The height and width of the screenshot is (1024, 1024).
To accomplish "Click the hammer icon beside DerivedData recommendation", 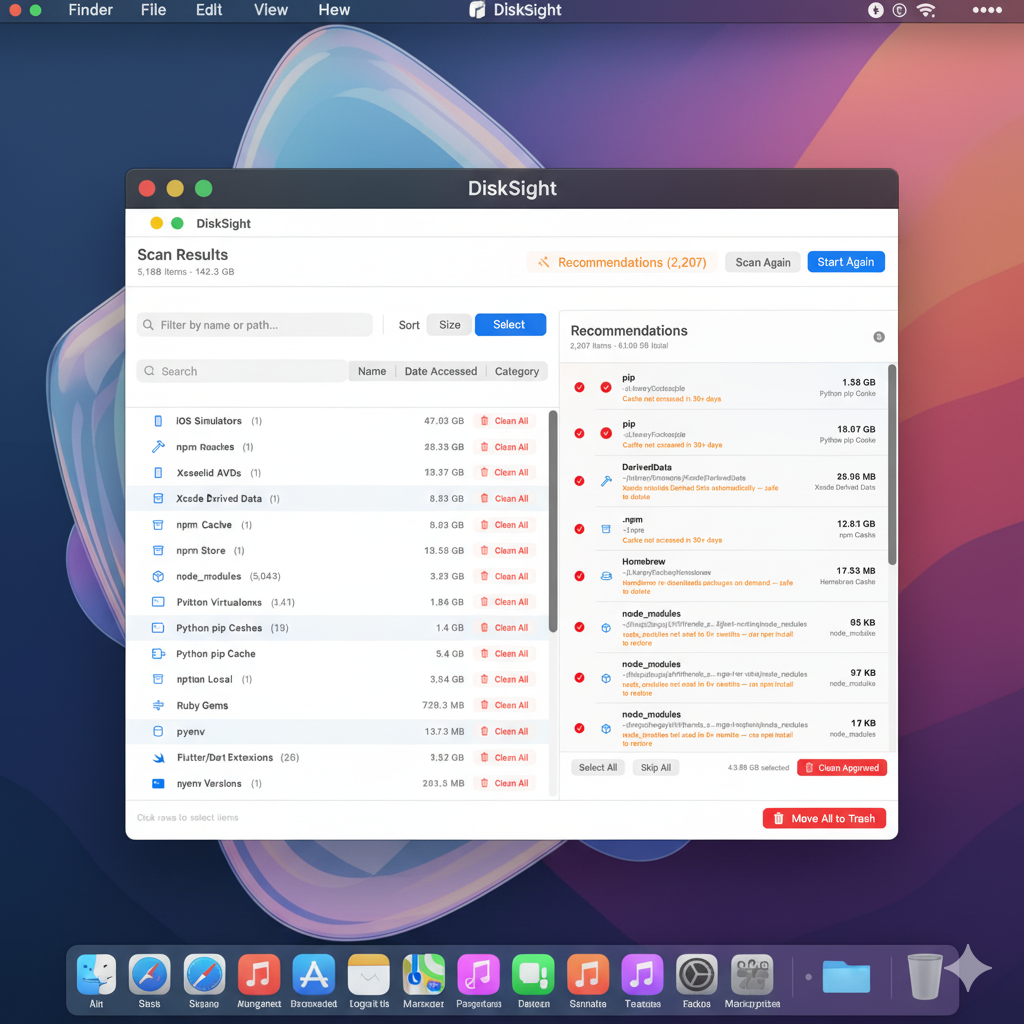I will coord(606,481).
